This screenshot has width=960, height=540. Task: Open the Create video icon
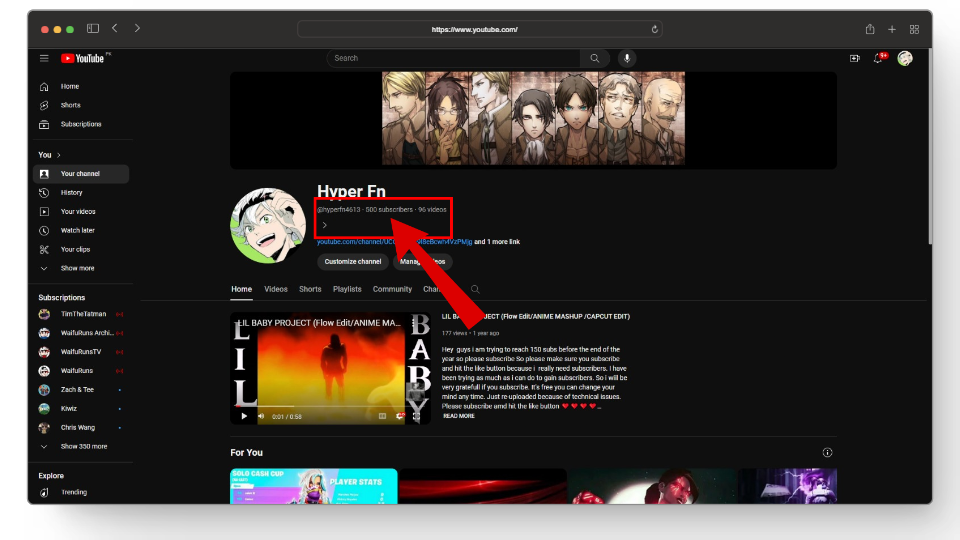point(855,58)
